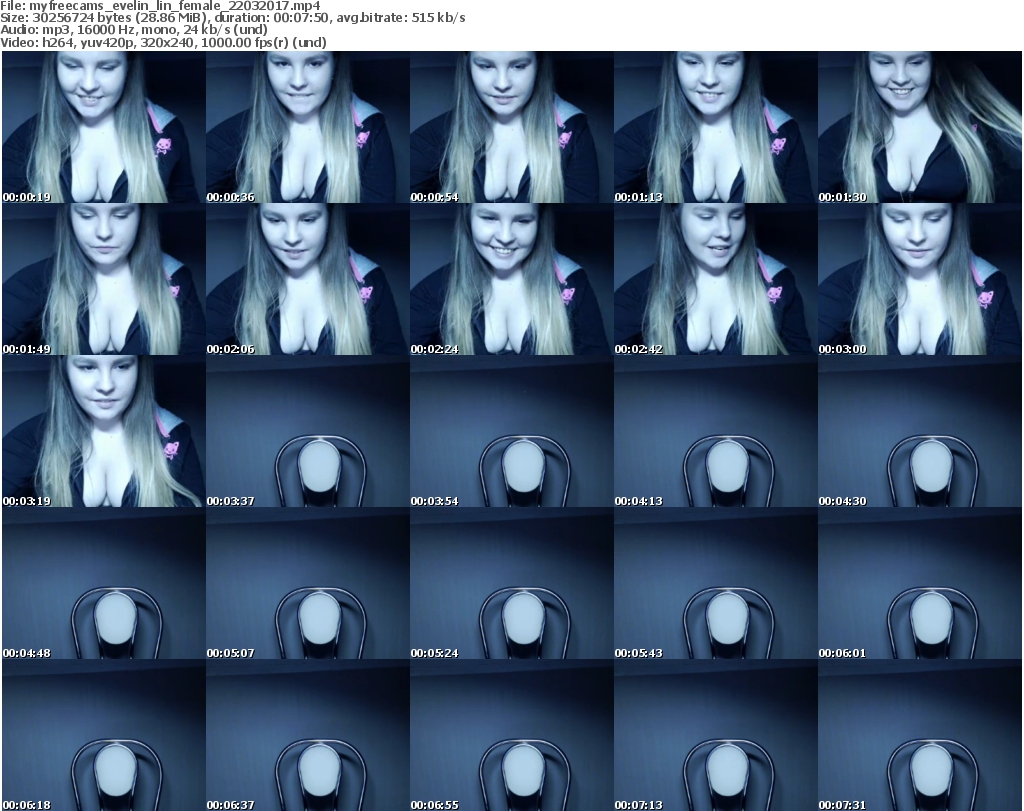This screenshot has width=1024, height=811.
Task: Open the frame stamped 00:02:24
Action: pyautogui.click(x=511, y=279)
